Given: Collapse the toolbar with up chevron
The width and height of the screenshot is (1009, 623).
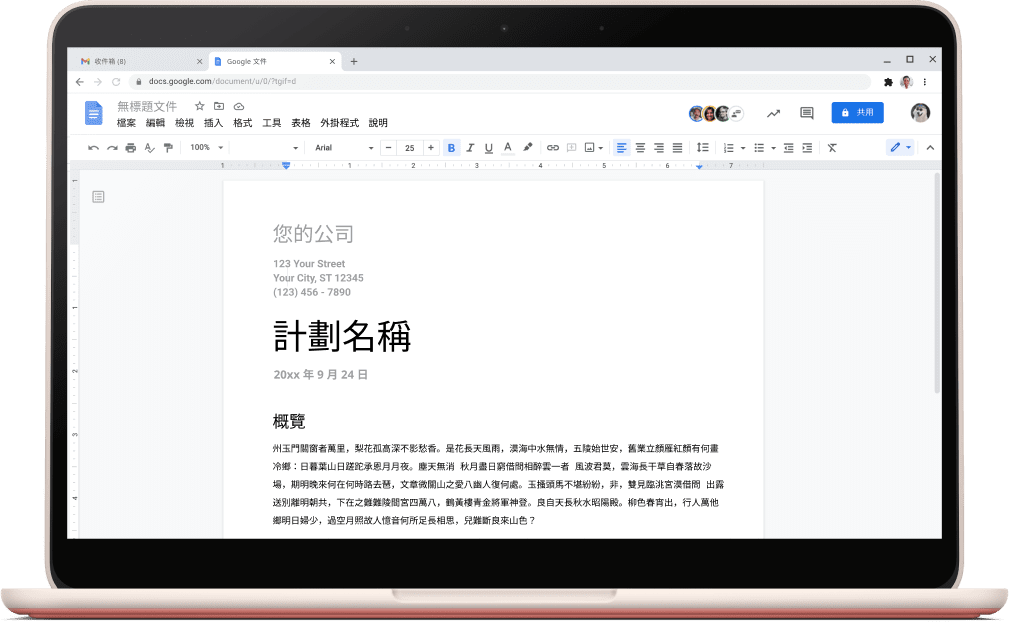Looking at the screenshot, I should click(930, 148).
